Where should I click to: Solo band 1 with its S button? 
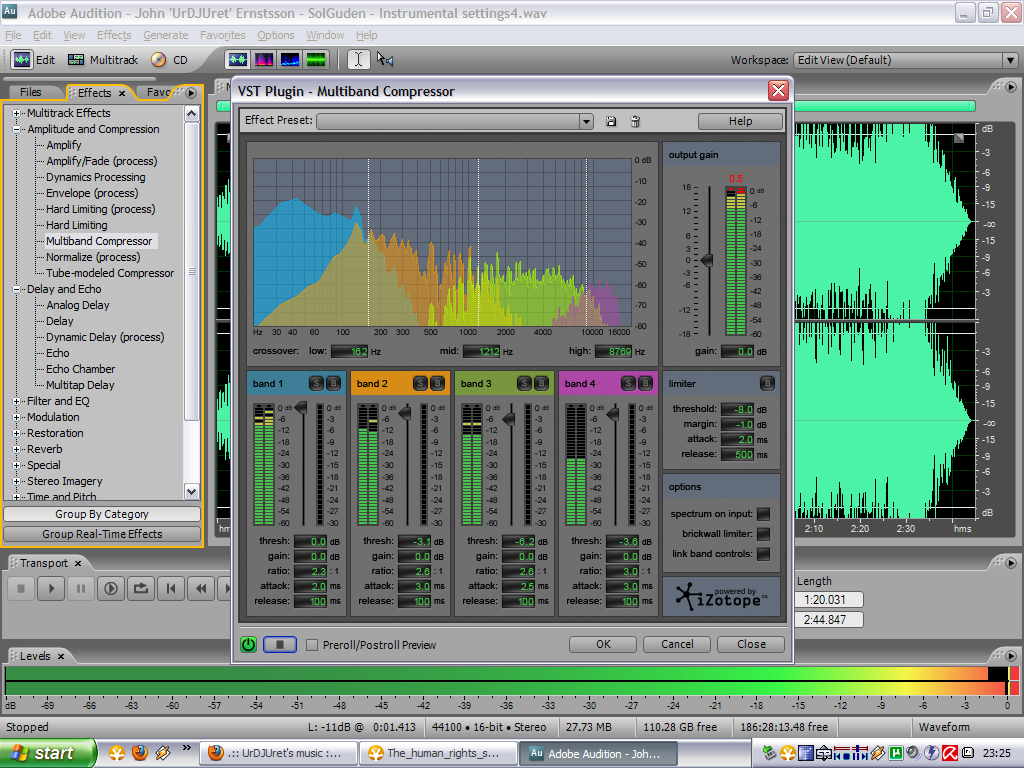coord(316,383)
